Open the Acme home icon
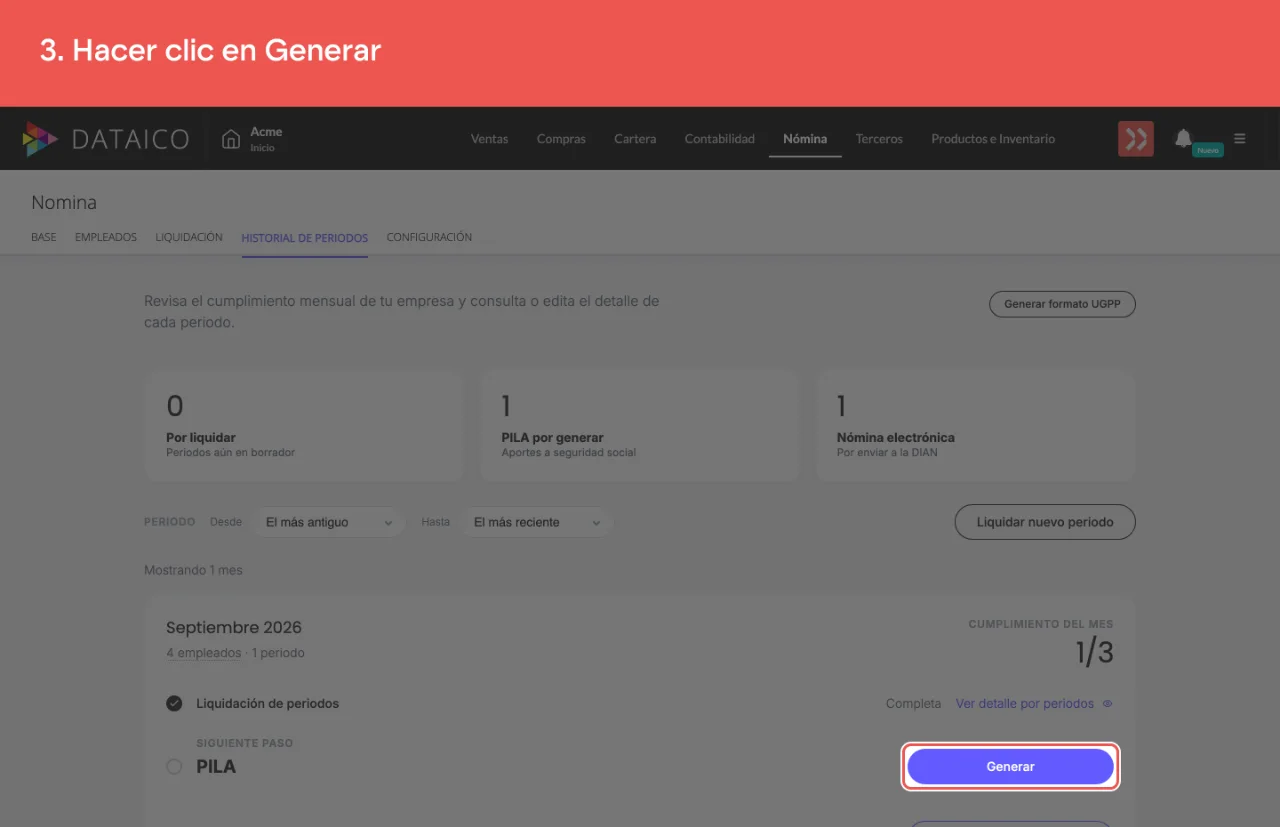 (231, 139)
